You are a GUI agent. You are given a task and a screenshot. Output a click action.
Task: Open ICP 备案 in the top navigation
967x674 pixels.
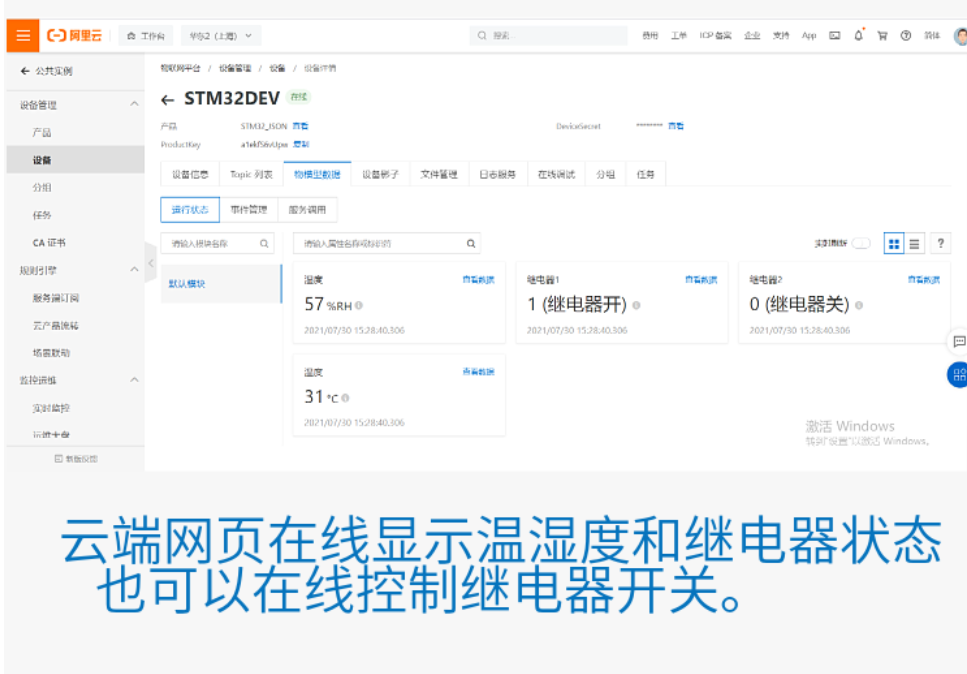pos(715,36)
